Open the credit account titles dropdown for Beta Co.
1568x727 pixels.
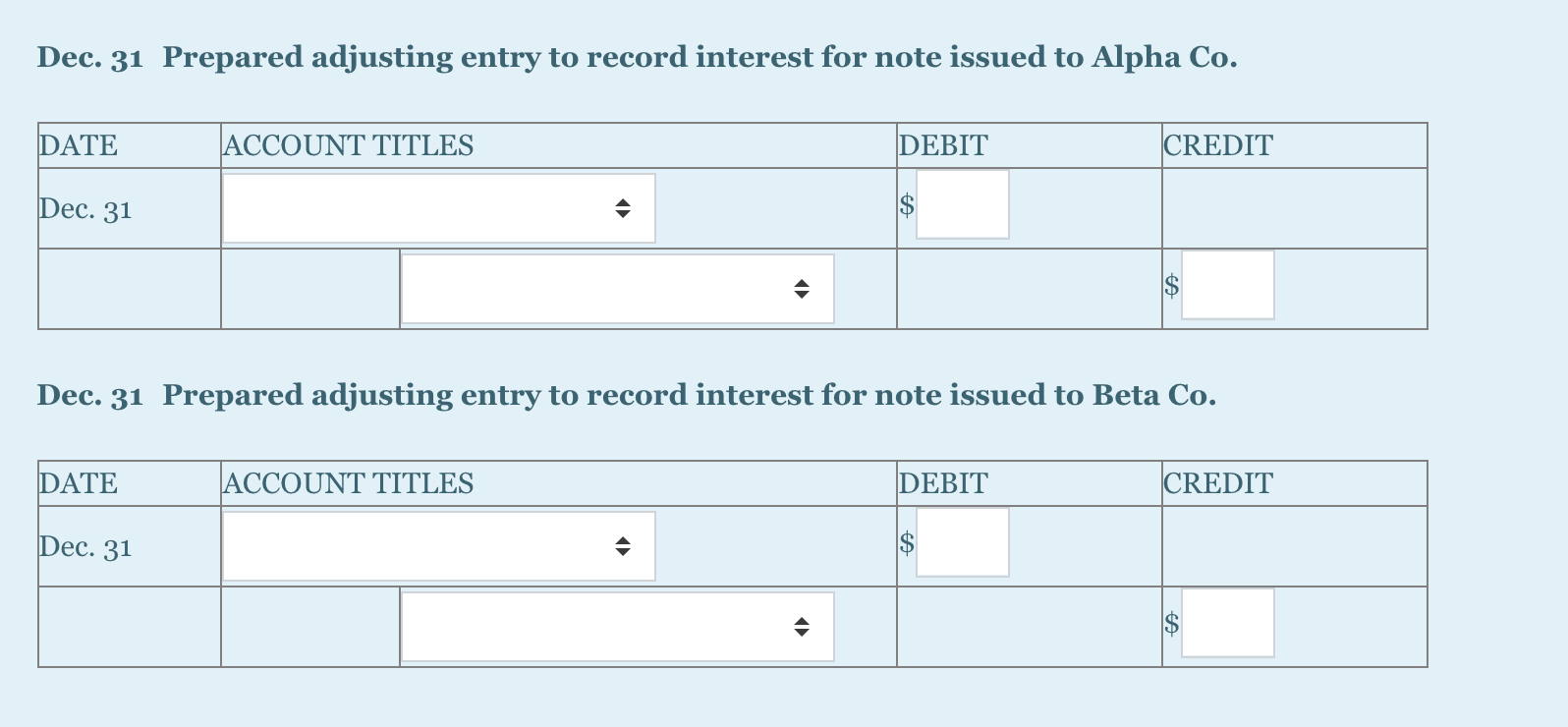tap(617, 626)
